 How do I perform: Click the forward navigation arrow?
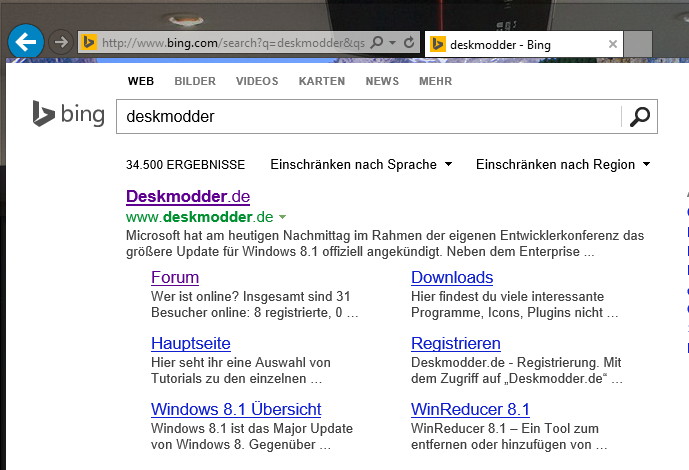coord(61,42)
